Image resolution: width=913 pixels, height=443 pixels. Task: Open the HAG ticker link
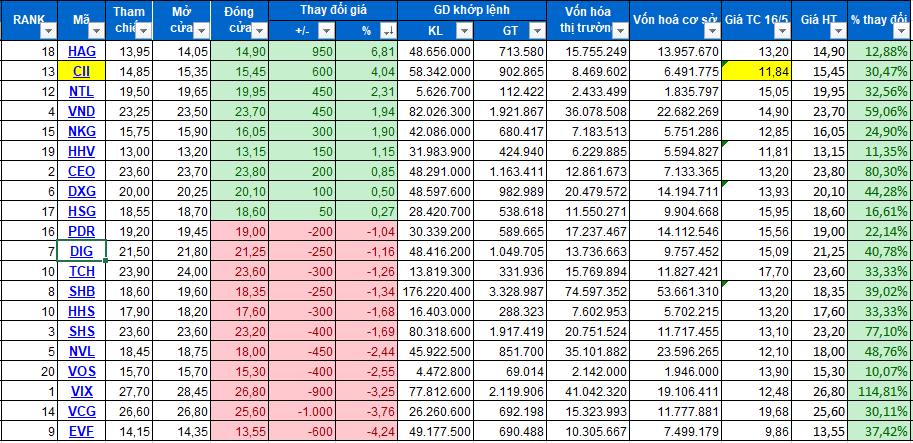[x=82, y=52]
